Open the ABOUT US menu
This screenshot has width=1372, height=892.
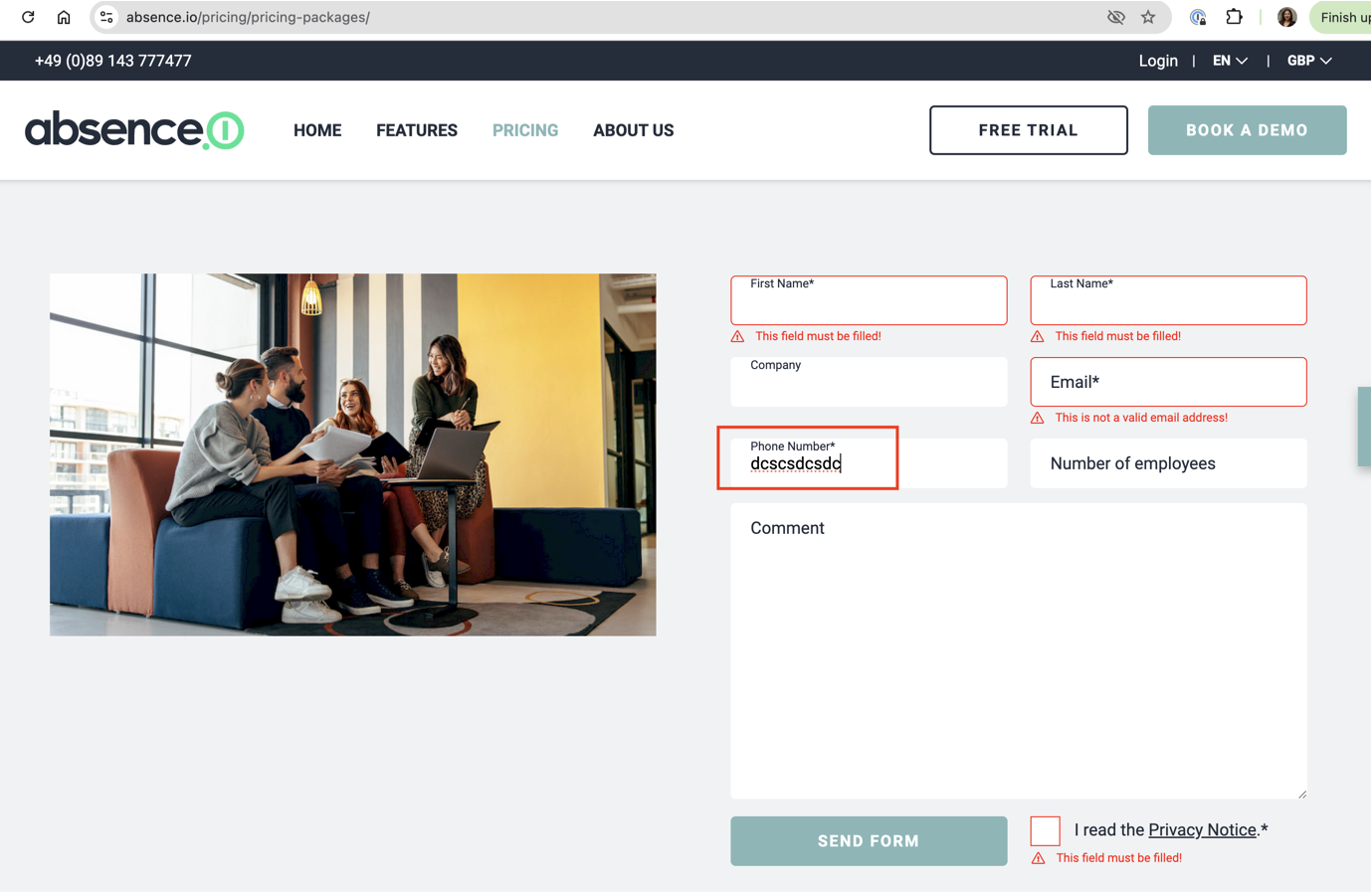click(x=634, y=130)
